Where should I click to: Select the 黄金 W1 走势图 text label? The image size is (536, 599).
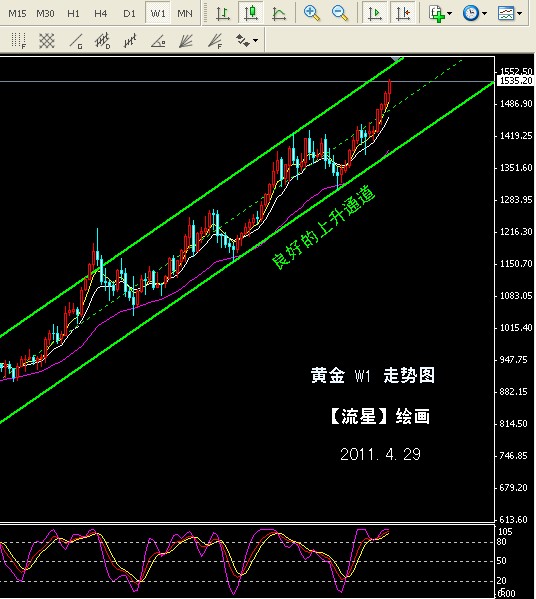click(373, 376)
